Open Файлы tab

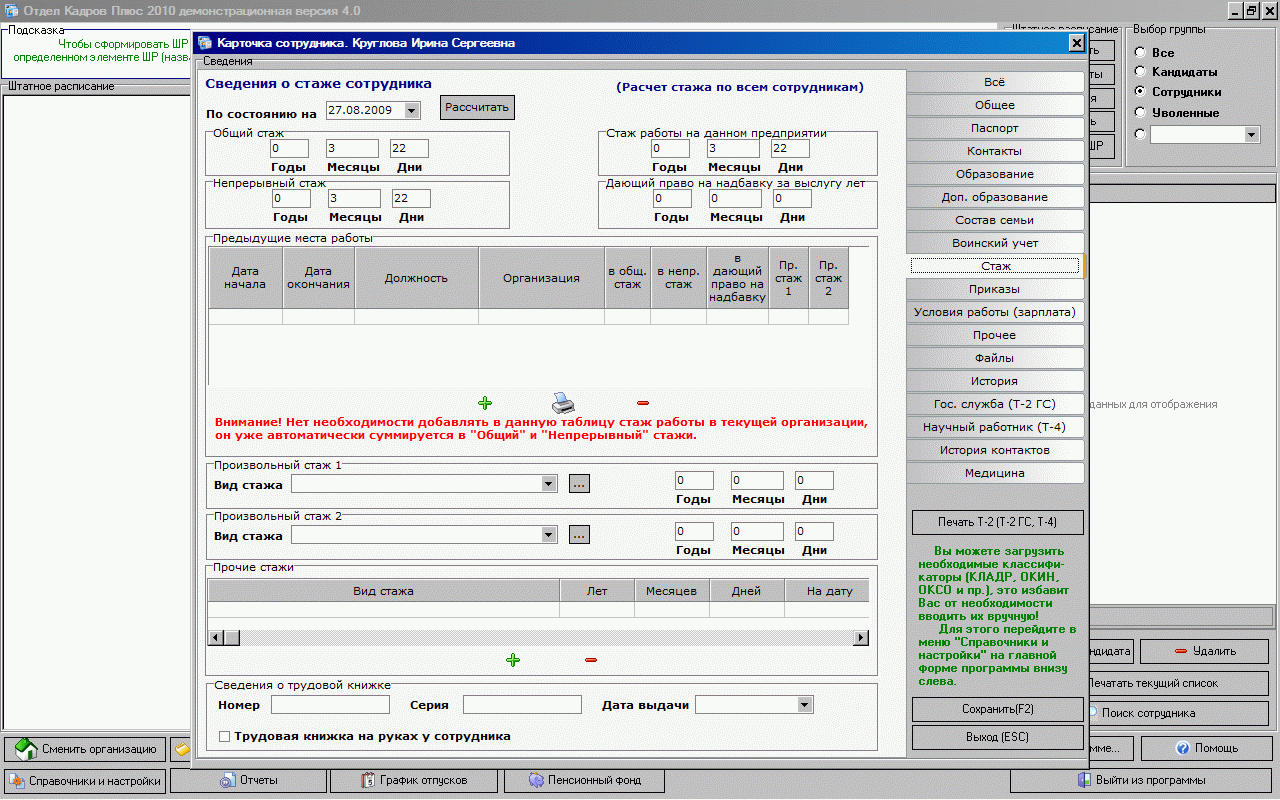tap(995, 358)
